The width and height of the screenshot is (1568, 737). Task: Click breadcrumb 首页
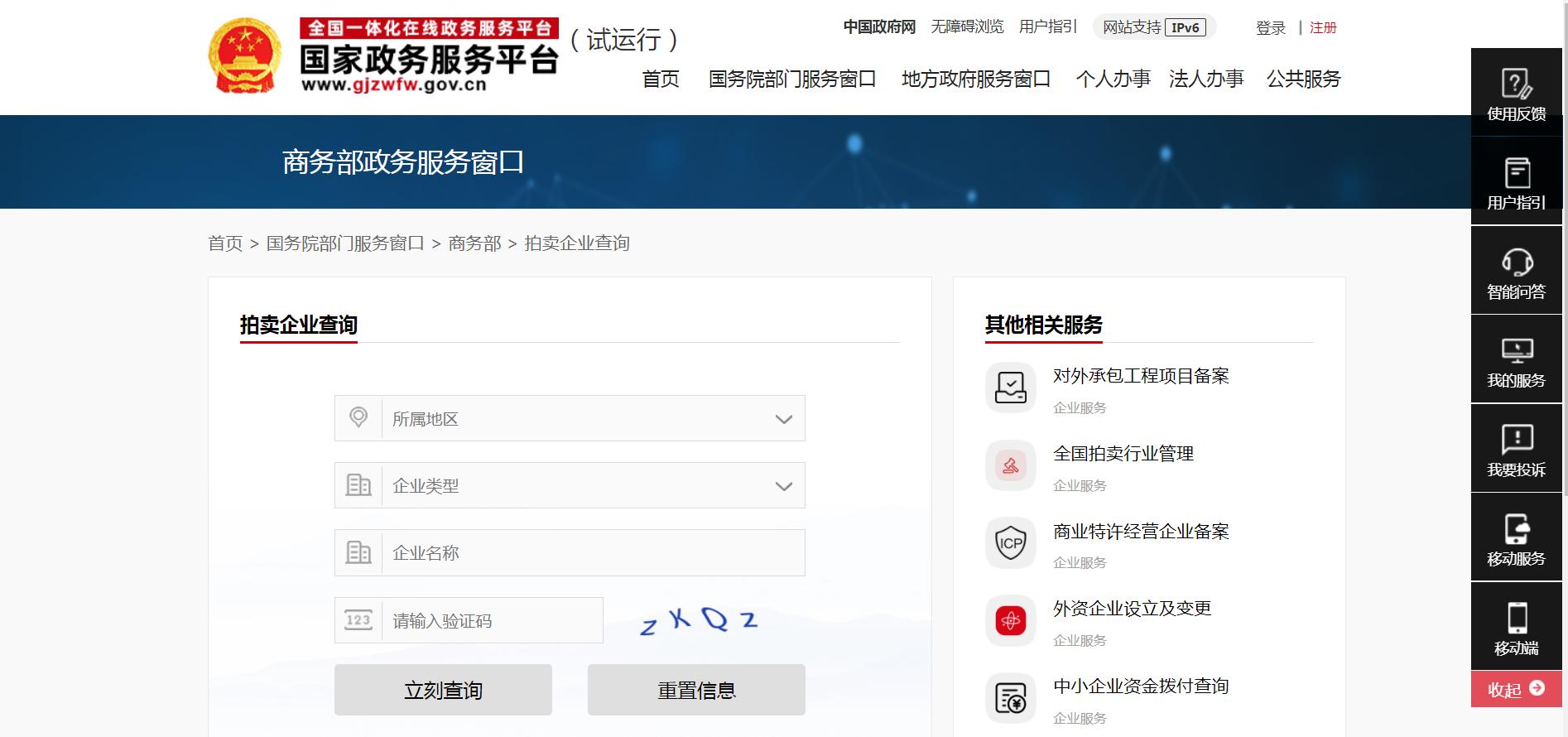click(x=225, y=243)
